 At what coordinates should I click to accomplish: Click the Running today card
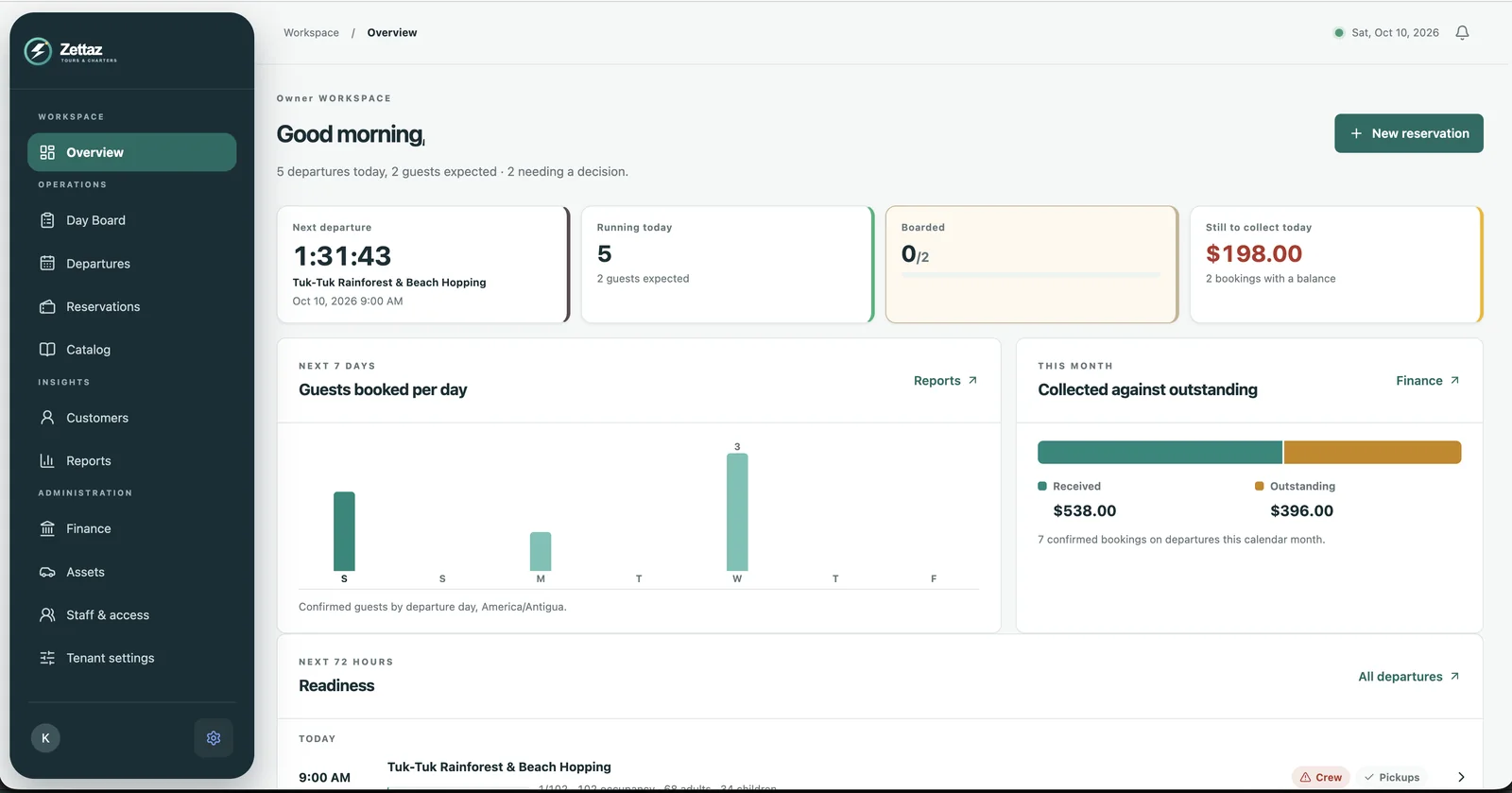pyautogui.click(x=728, y=265)
